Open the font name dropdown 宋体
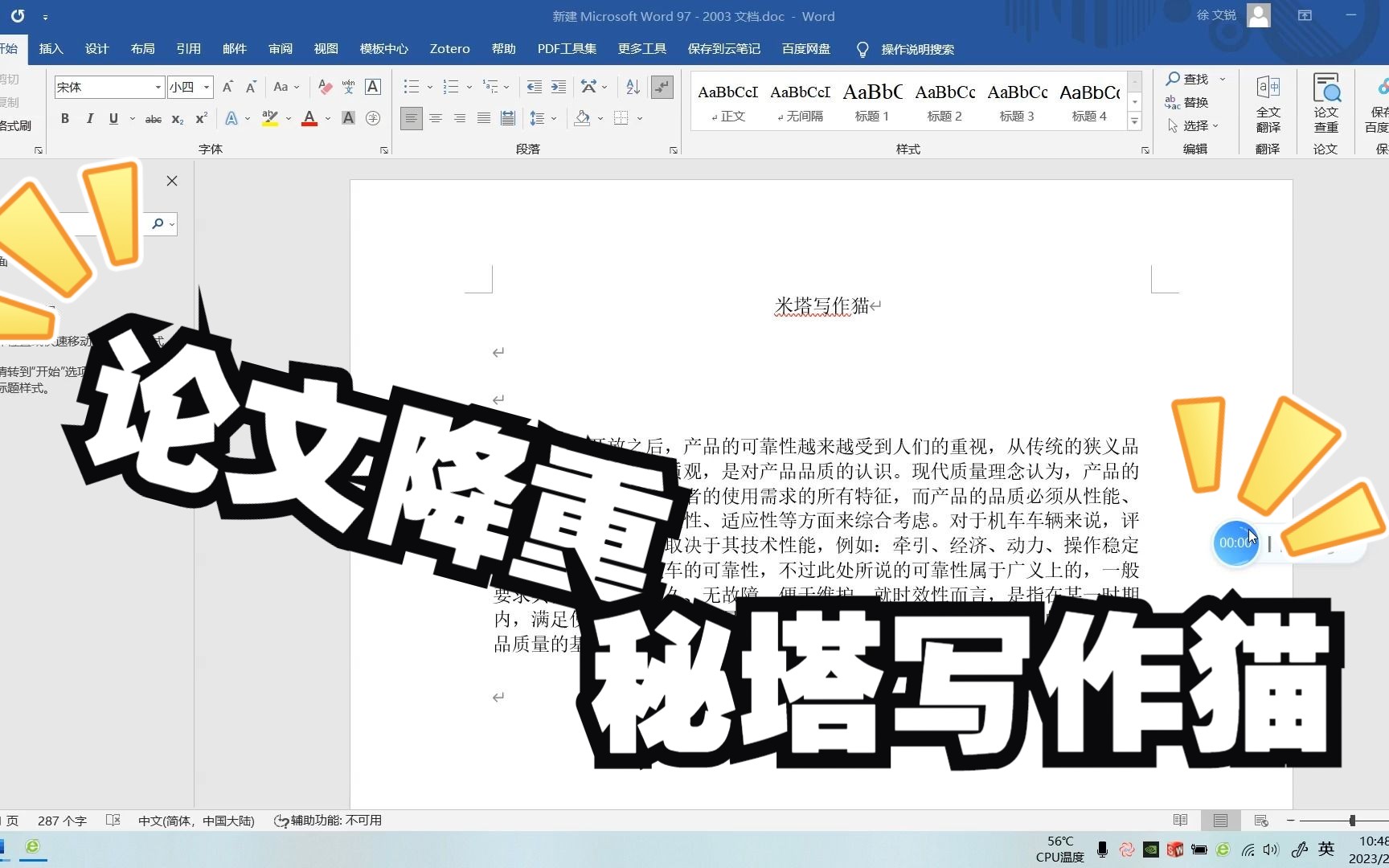The image size is (1389, 868). click(x=158, y=87)
